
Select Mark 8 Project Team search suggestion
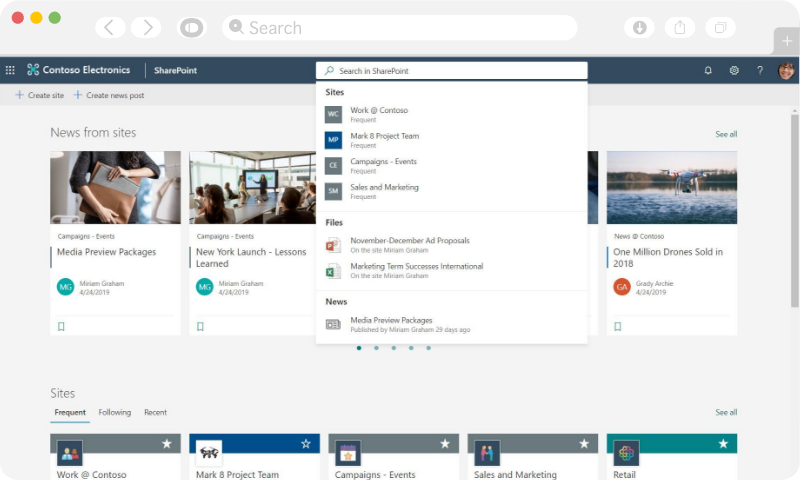tap(384, 136)
